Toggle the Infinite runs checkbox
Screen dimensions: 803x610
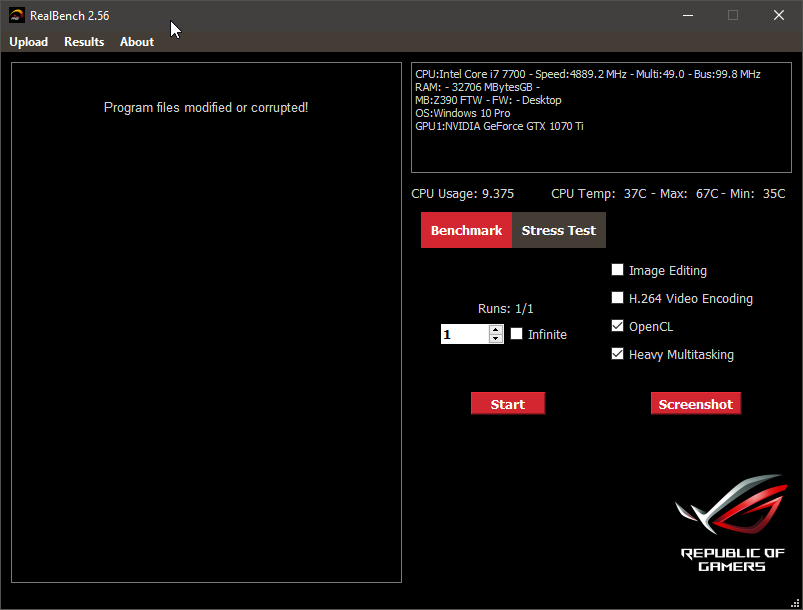[517, 334]
